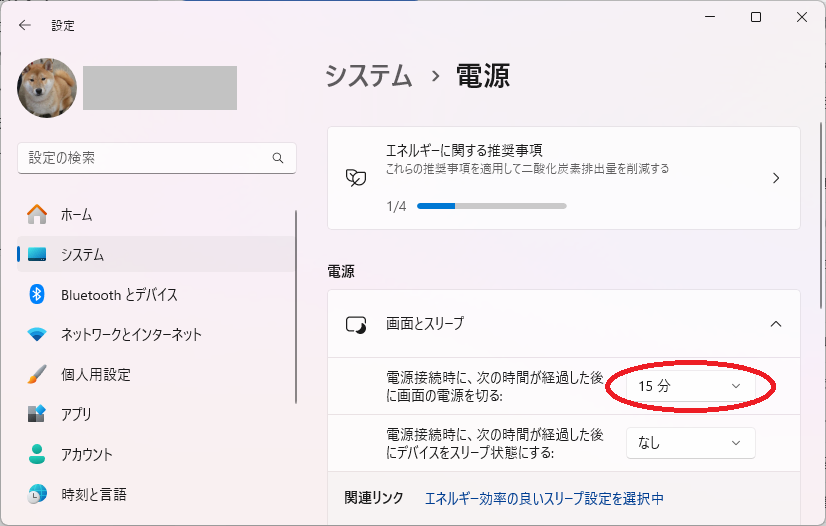Click the 画面とスリープ screen icon
This screenshot has width=826, height=526.
pyautogui.click(x=356, y=324)
